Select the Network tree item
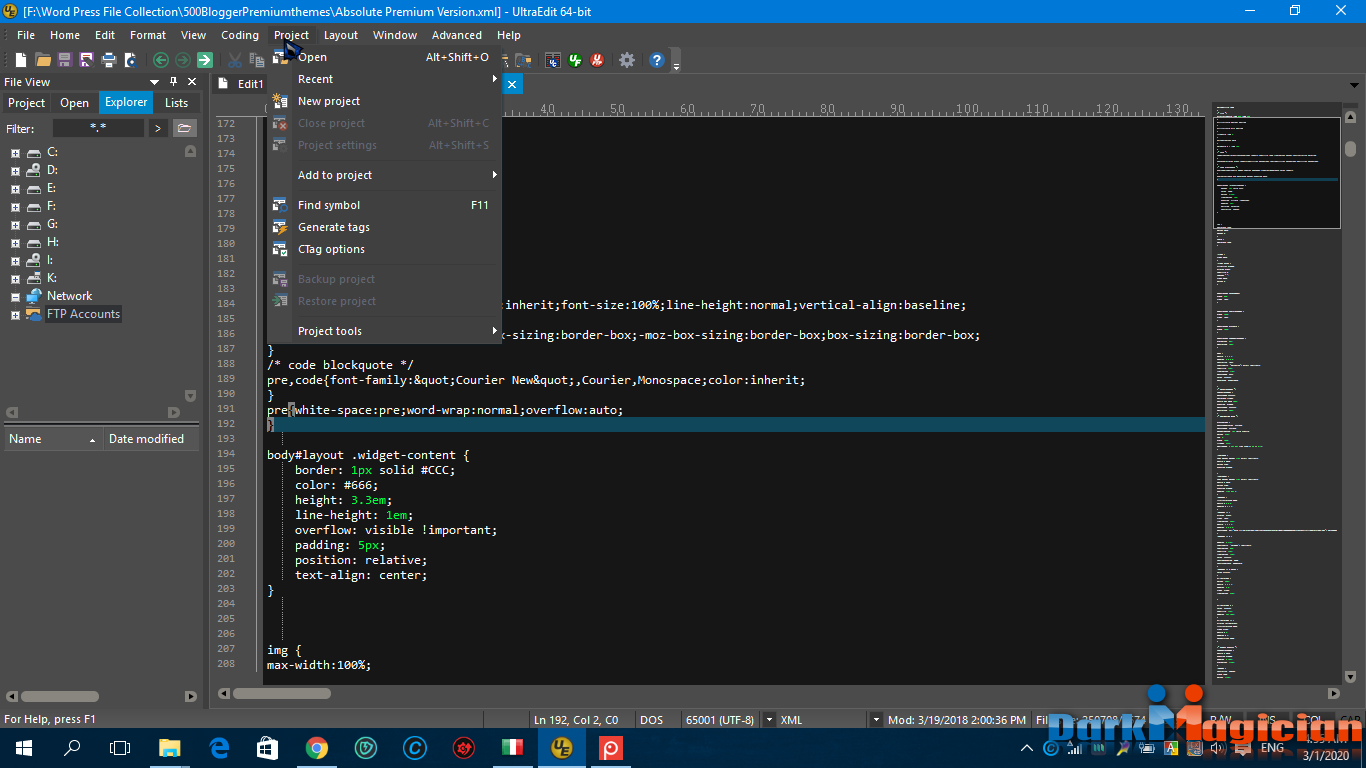This screenshot has height=768, width=1366. pos(69,296)
